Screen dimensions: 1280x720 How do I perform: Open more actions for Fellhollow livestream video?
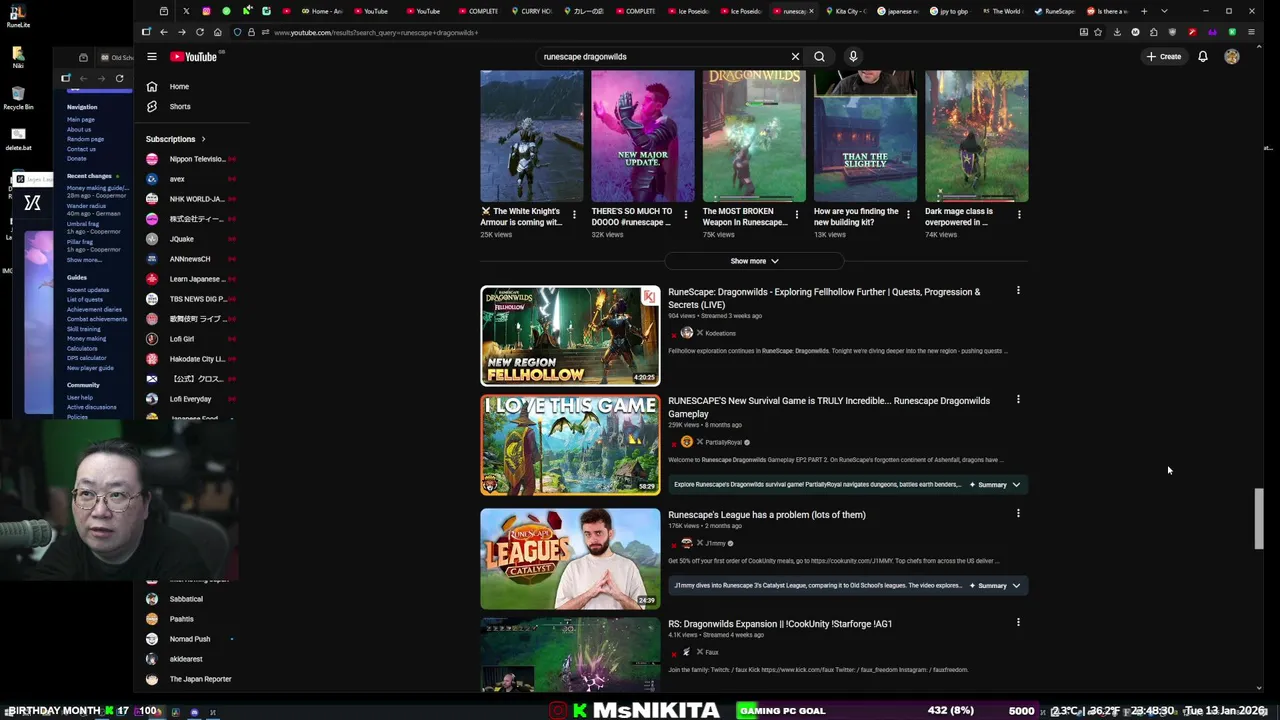click(1018, 291)
